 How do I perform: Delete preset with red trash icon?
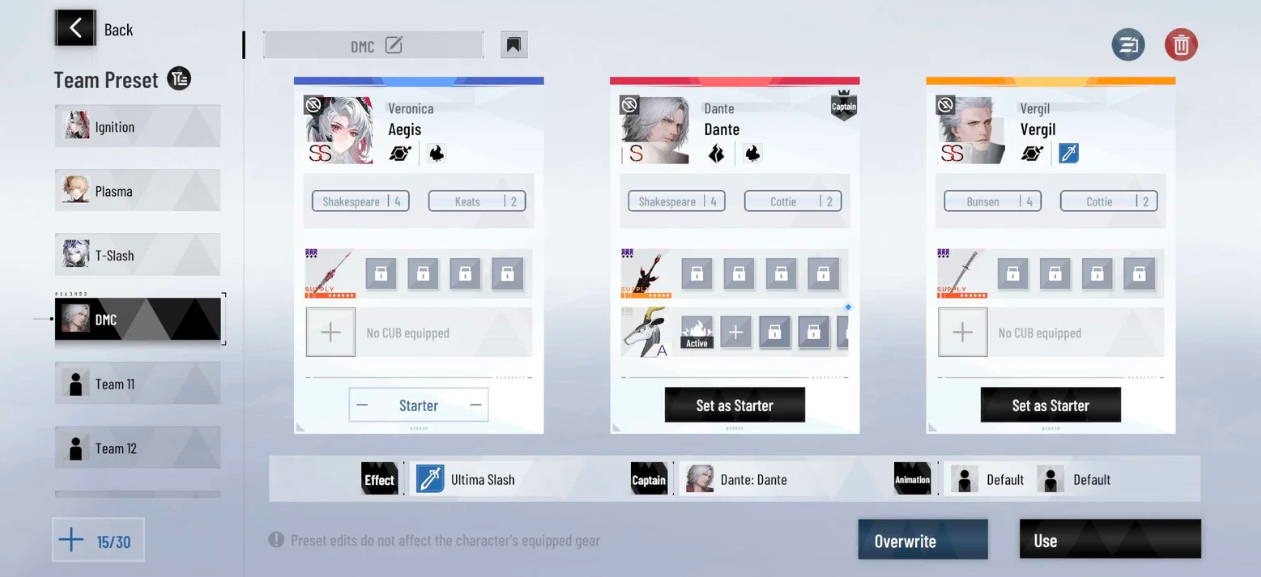click(x=1181, y=45)
